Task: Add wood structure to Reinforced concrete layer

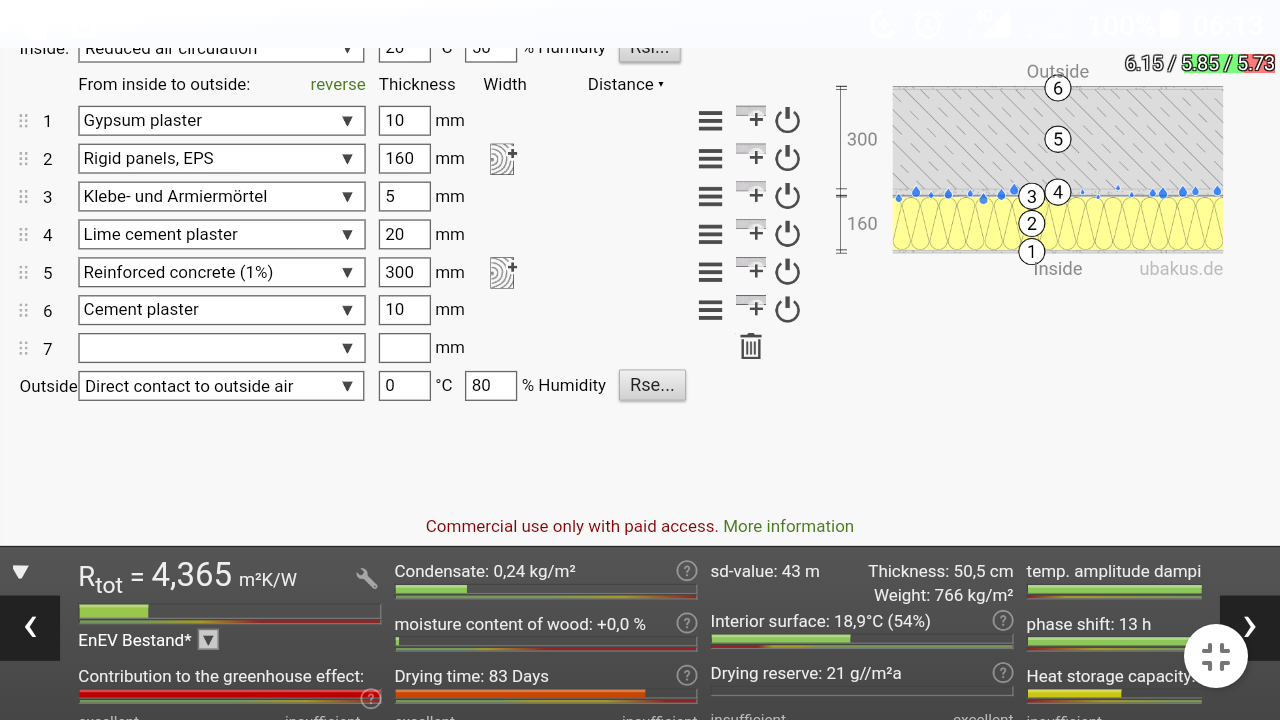Action: pyautogui.click(x=502, y=273)
